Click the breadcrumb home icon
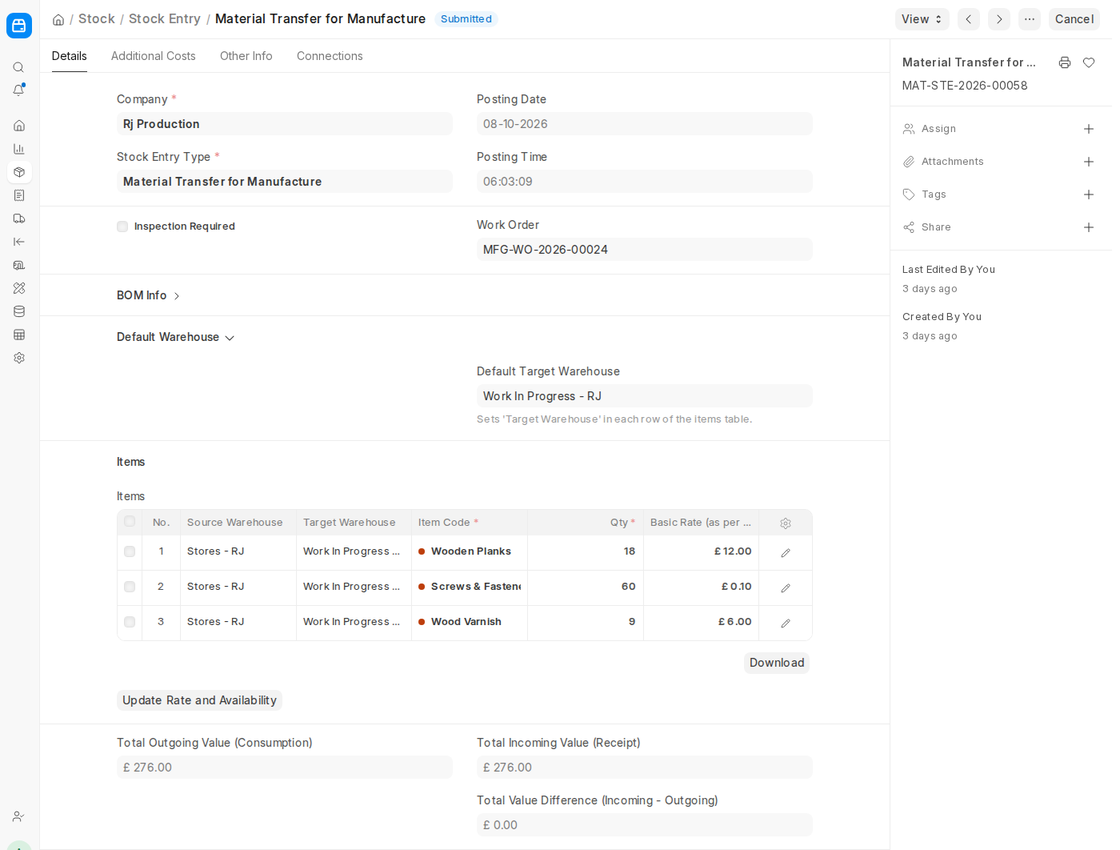The width and height of the screenshot is (1120, 850). (x=59, y=19)
